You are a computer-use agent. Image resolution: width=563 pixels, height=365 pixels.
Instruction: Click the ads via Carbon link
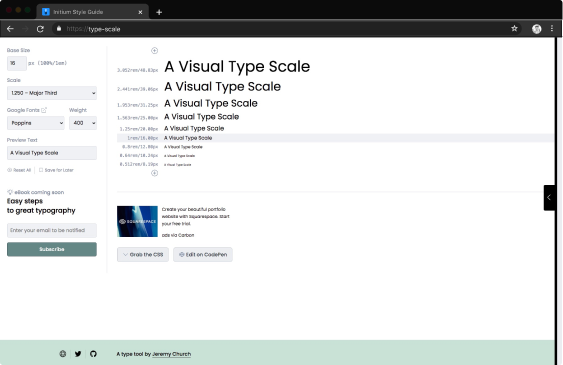pyautogui.click(x=178, y=235)
